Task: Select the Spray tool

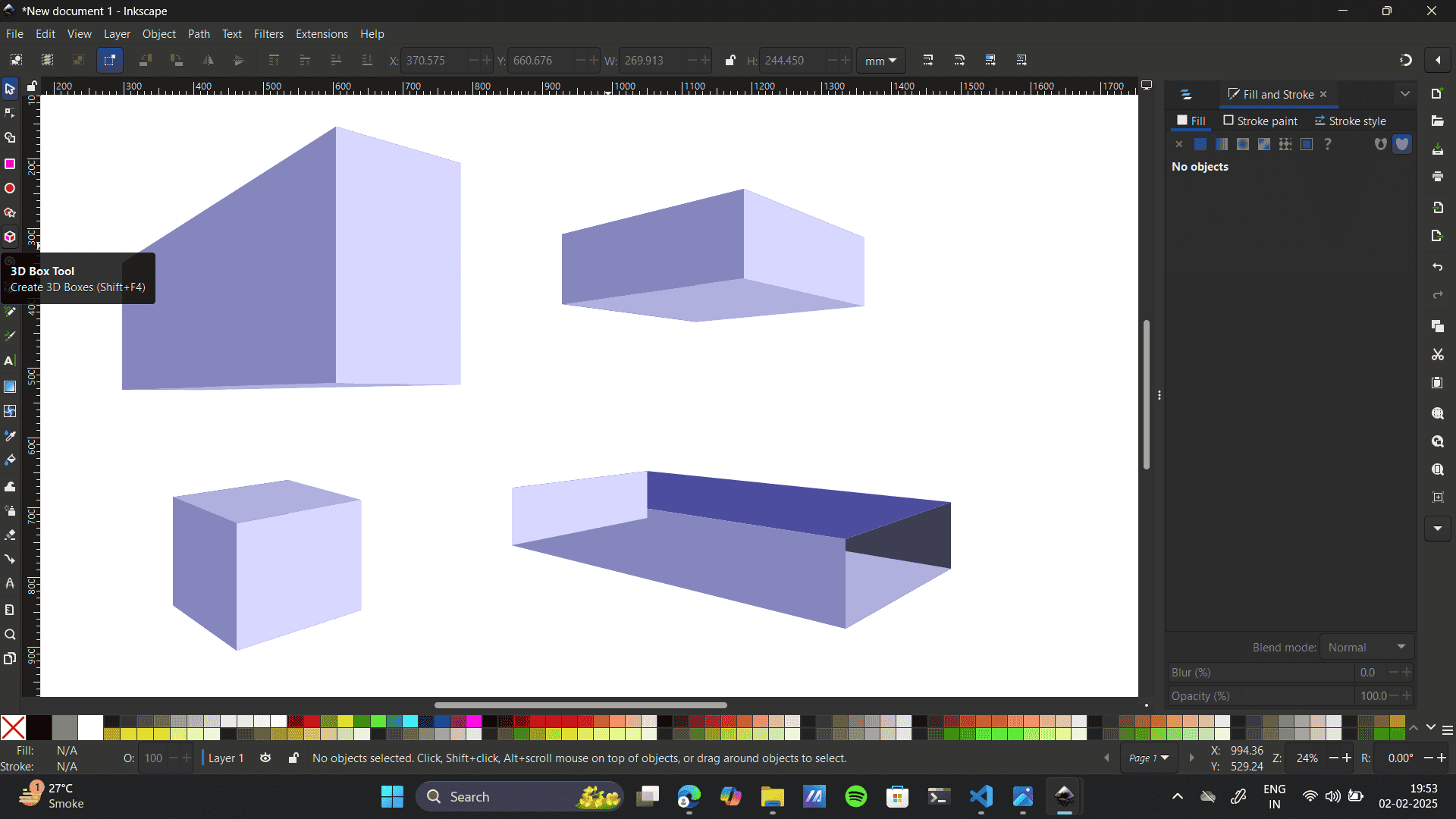Action: tap(10, 510)
